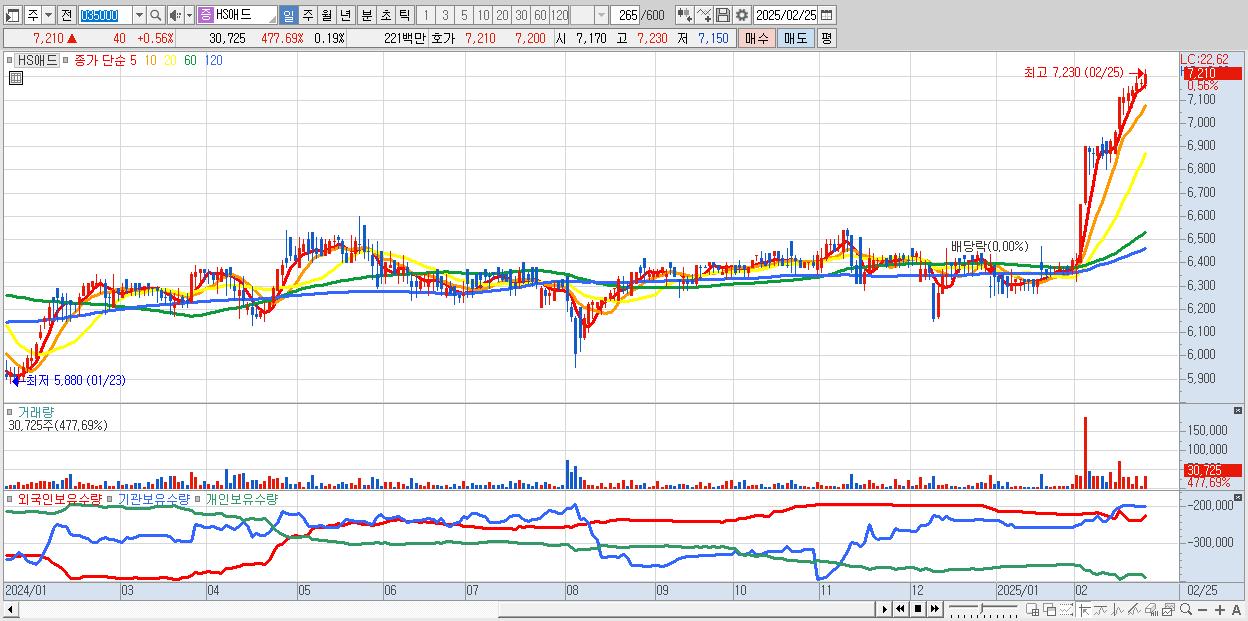
Task: Click the dotted-frame chart icon in bottom toolbar
Action: pos(1066,610)
